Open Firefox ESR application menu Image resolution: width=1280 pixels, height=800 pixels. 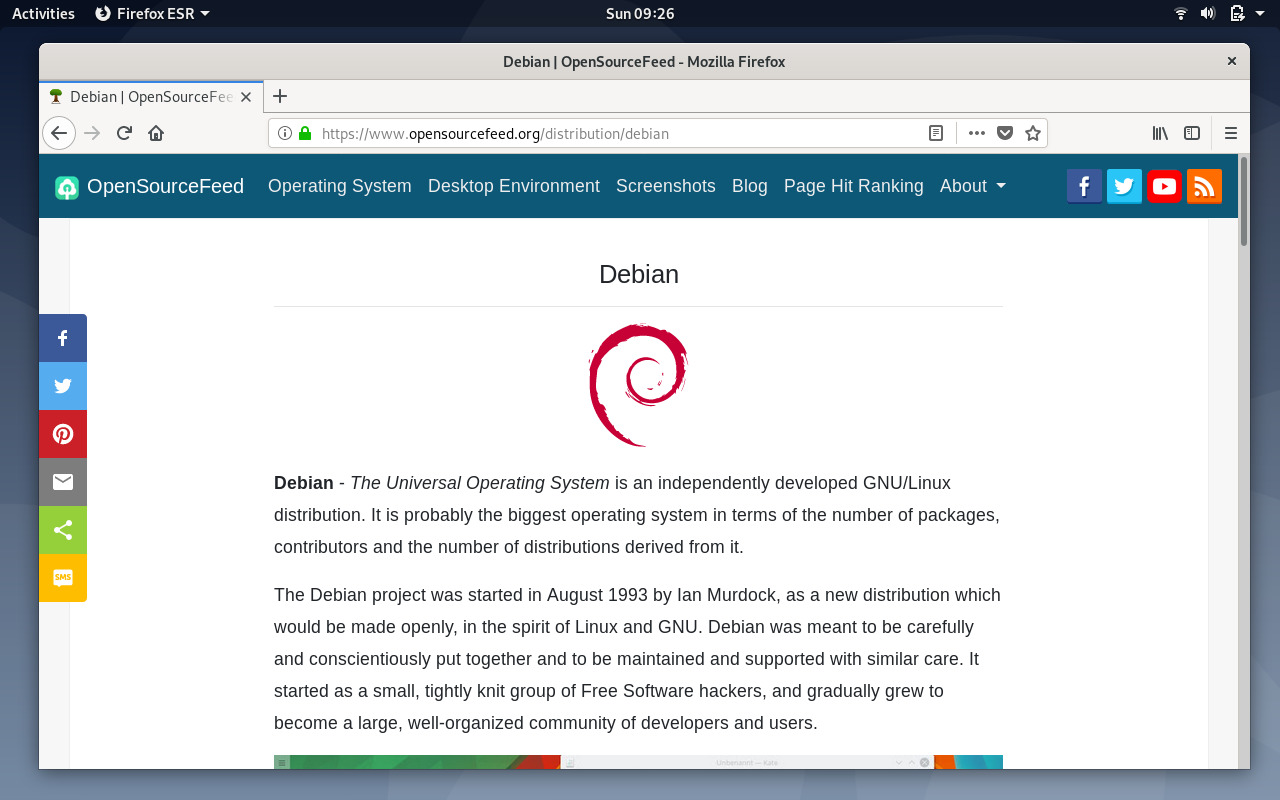point(152,13)
